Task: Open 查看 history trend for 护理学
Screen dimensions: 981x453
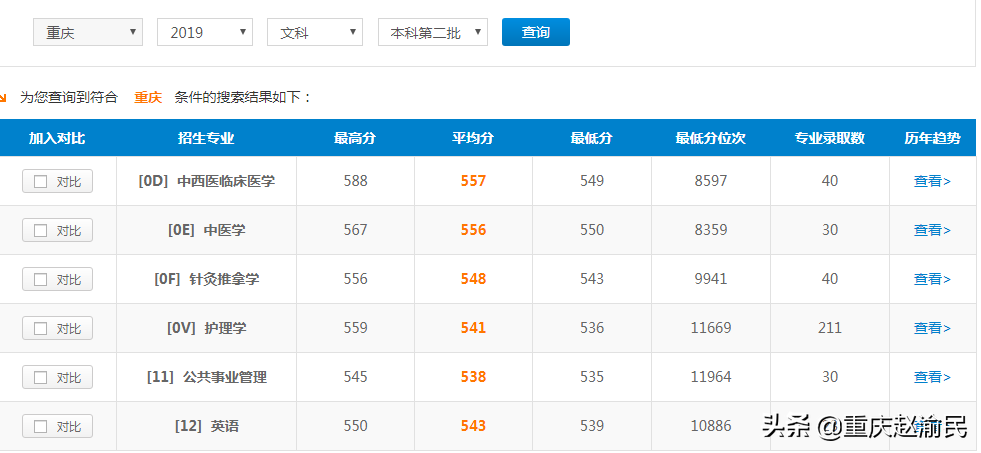Action: point(932,329)
